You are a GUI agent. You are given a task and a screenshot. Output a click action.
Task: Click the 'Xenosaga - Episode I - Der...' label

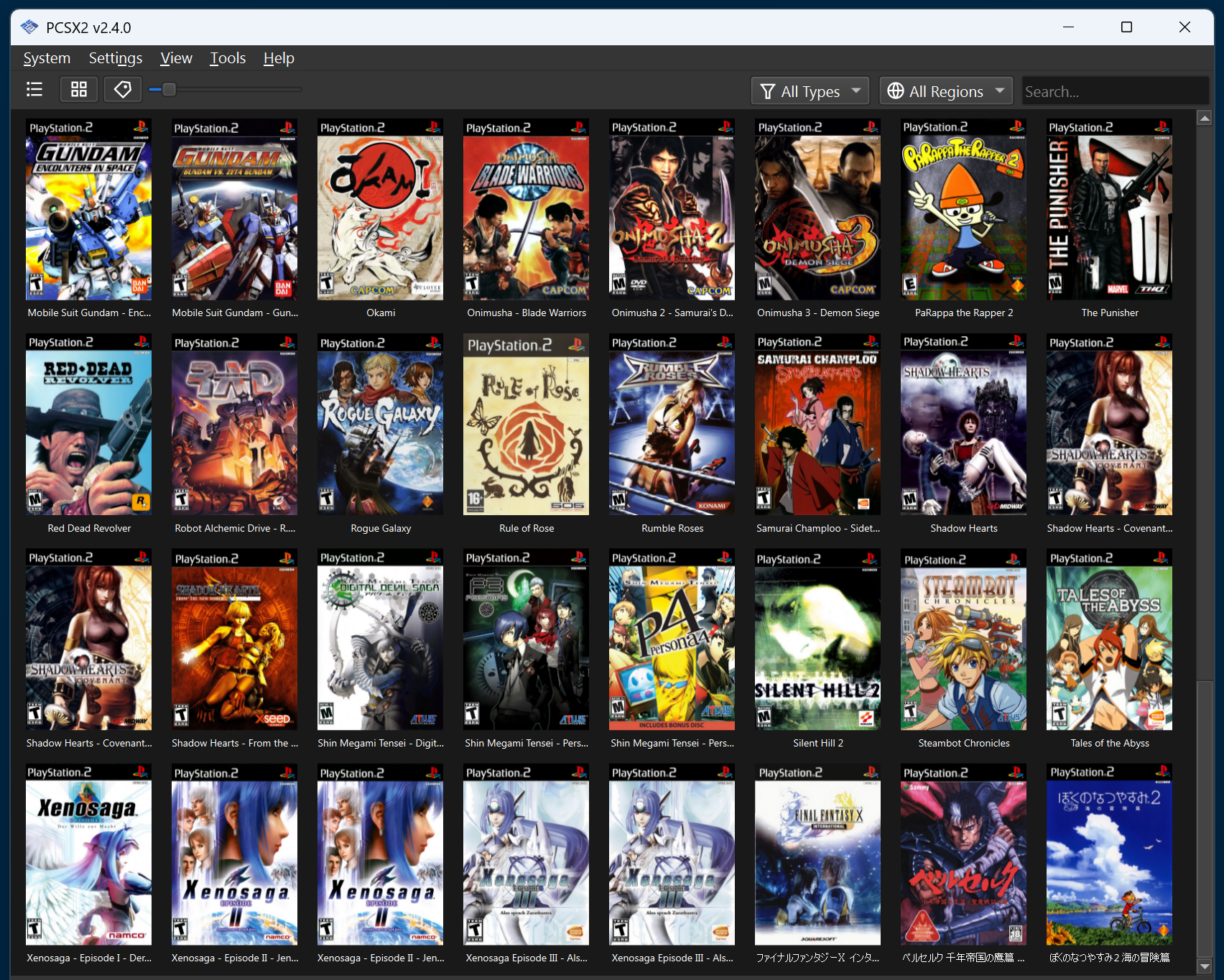89,958
